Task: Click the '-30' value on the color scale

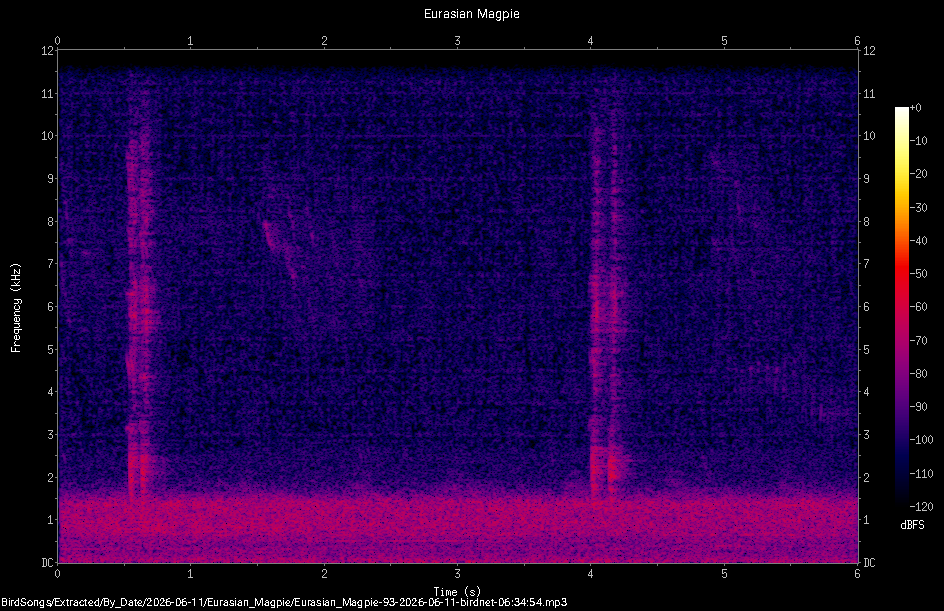Action: (x=919, y=207)
